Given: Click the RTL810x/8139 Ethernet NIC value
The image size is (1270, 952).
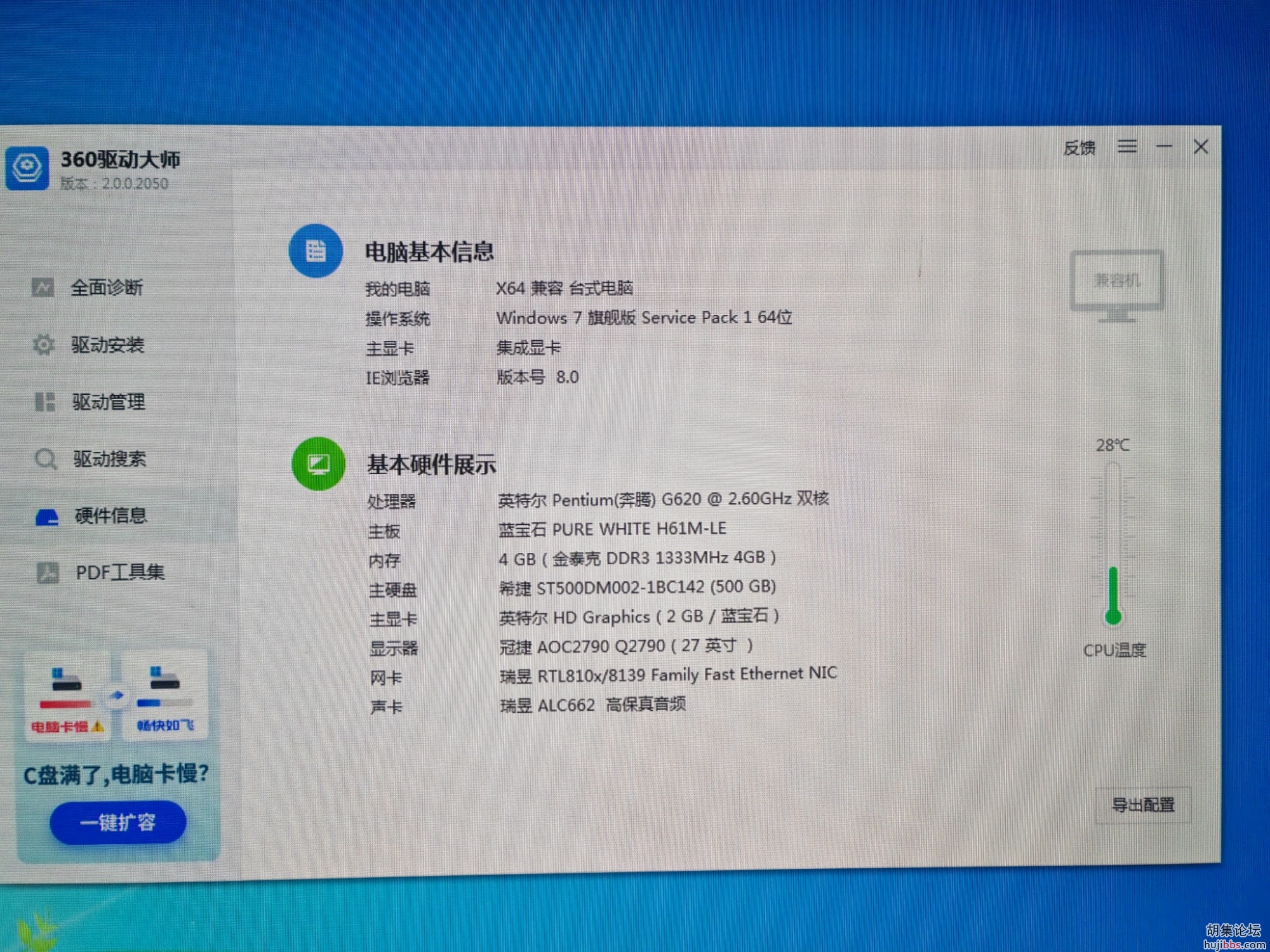Looking at the screenshot, I should 669,675.
